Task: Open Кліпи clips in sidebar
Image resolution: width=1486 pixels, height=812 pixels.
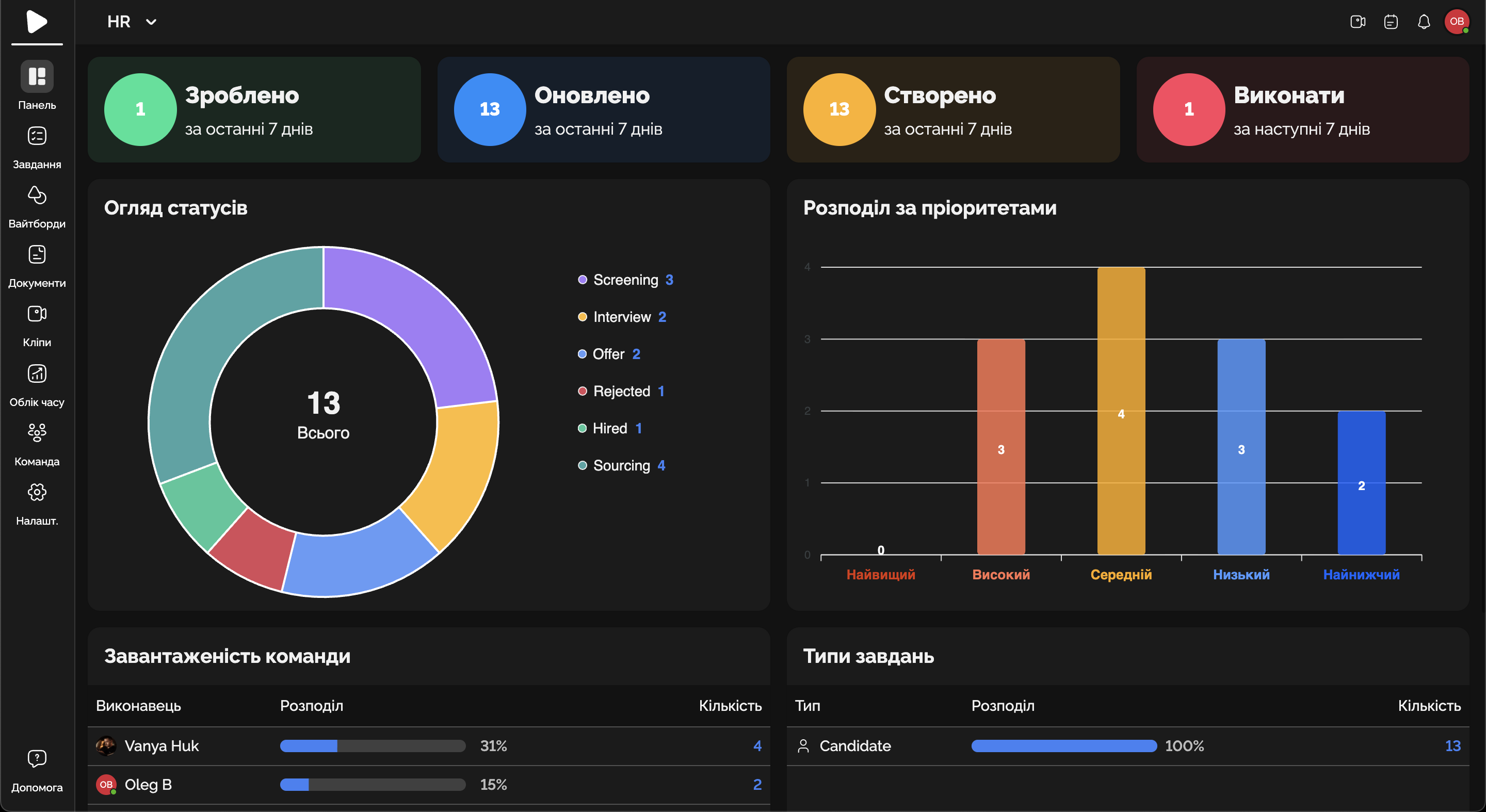Action: click(x=37, y=314)
